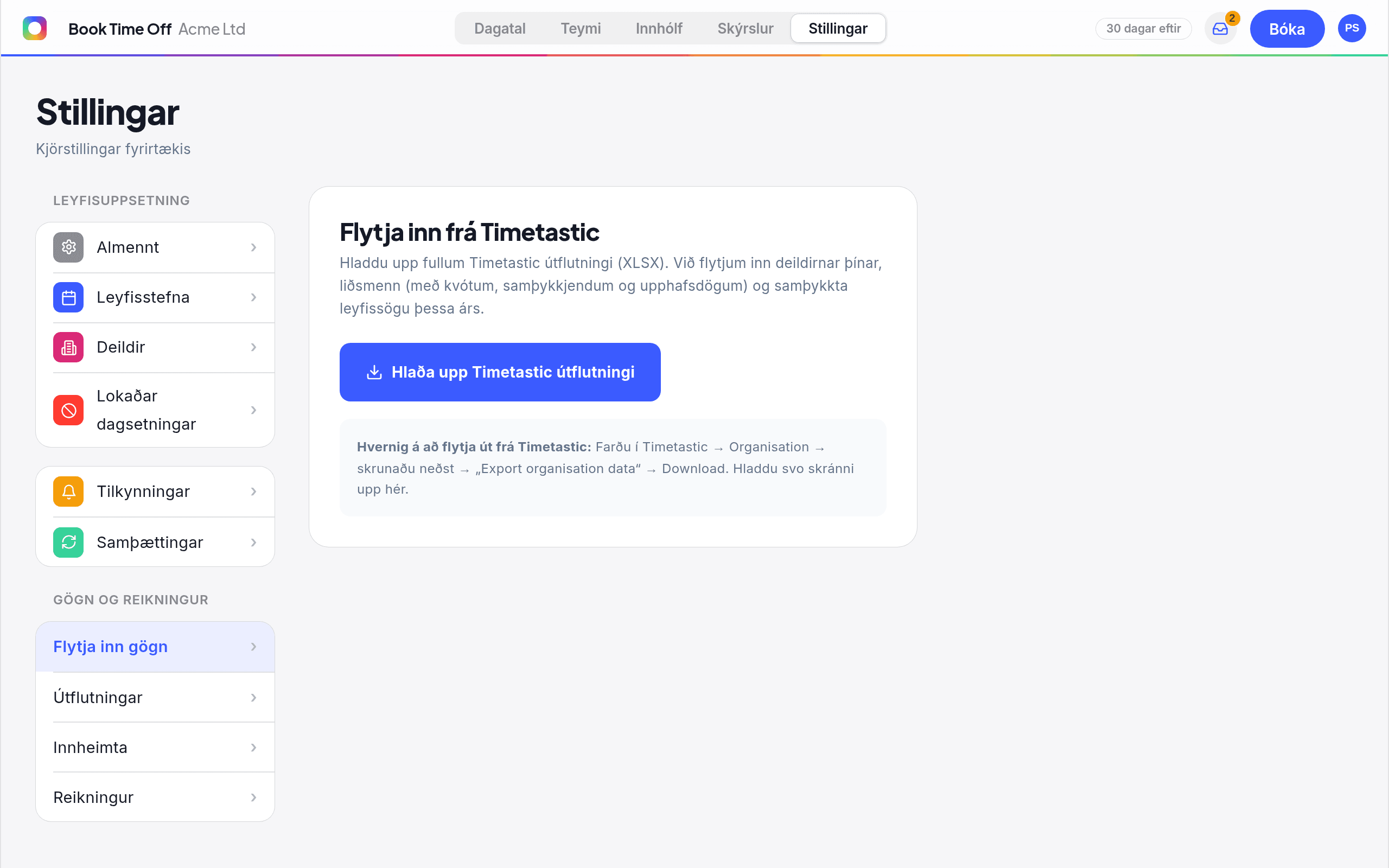The height and width of the screenshot is (868, 1389).
Task: Open Almennt settings
Action: pos(155,247)
